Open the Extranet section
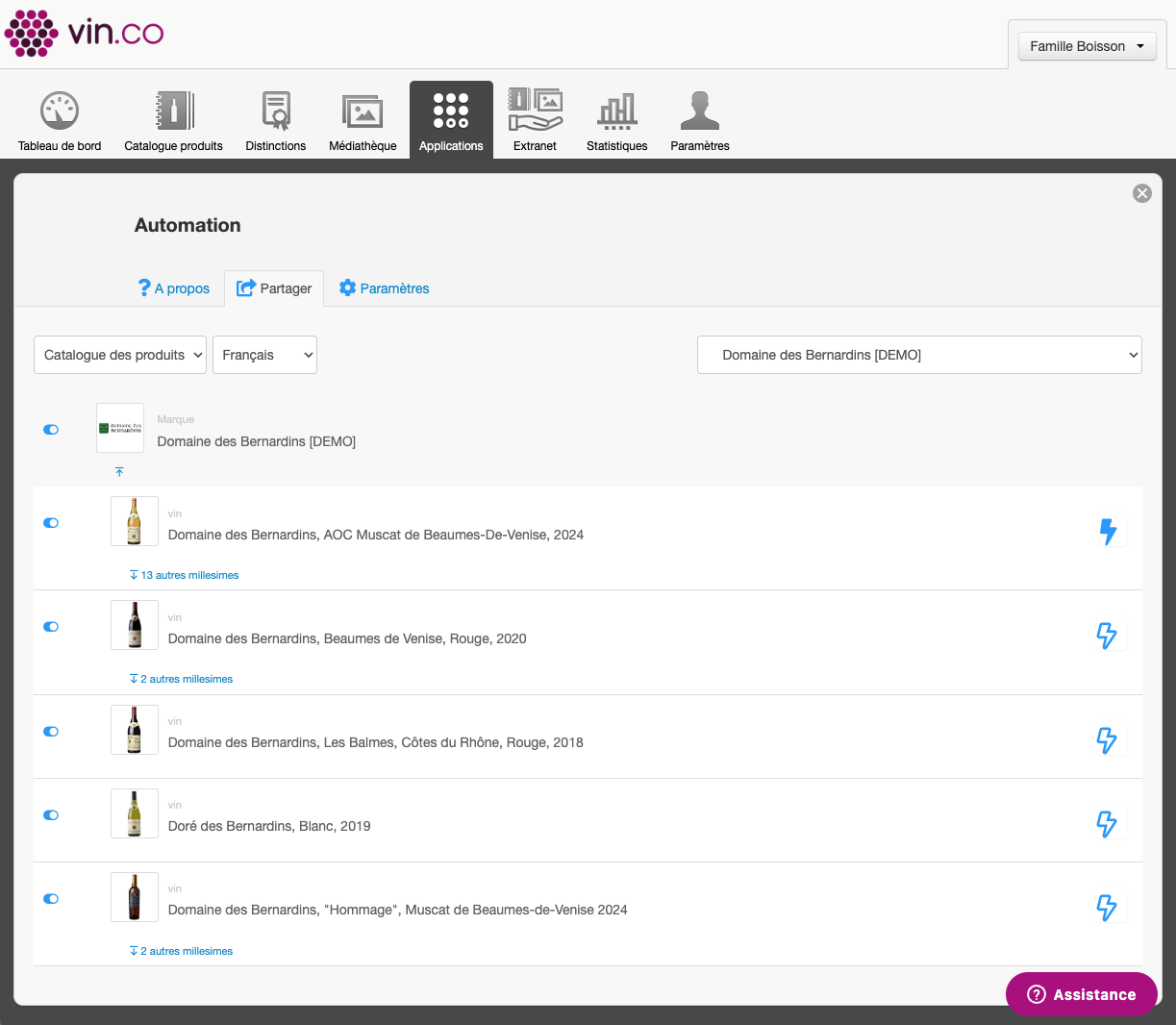 pos(535,120)
